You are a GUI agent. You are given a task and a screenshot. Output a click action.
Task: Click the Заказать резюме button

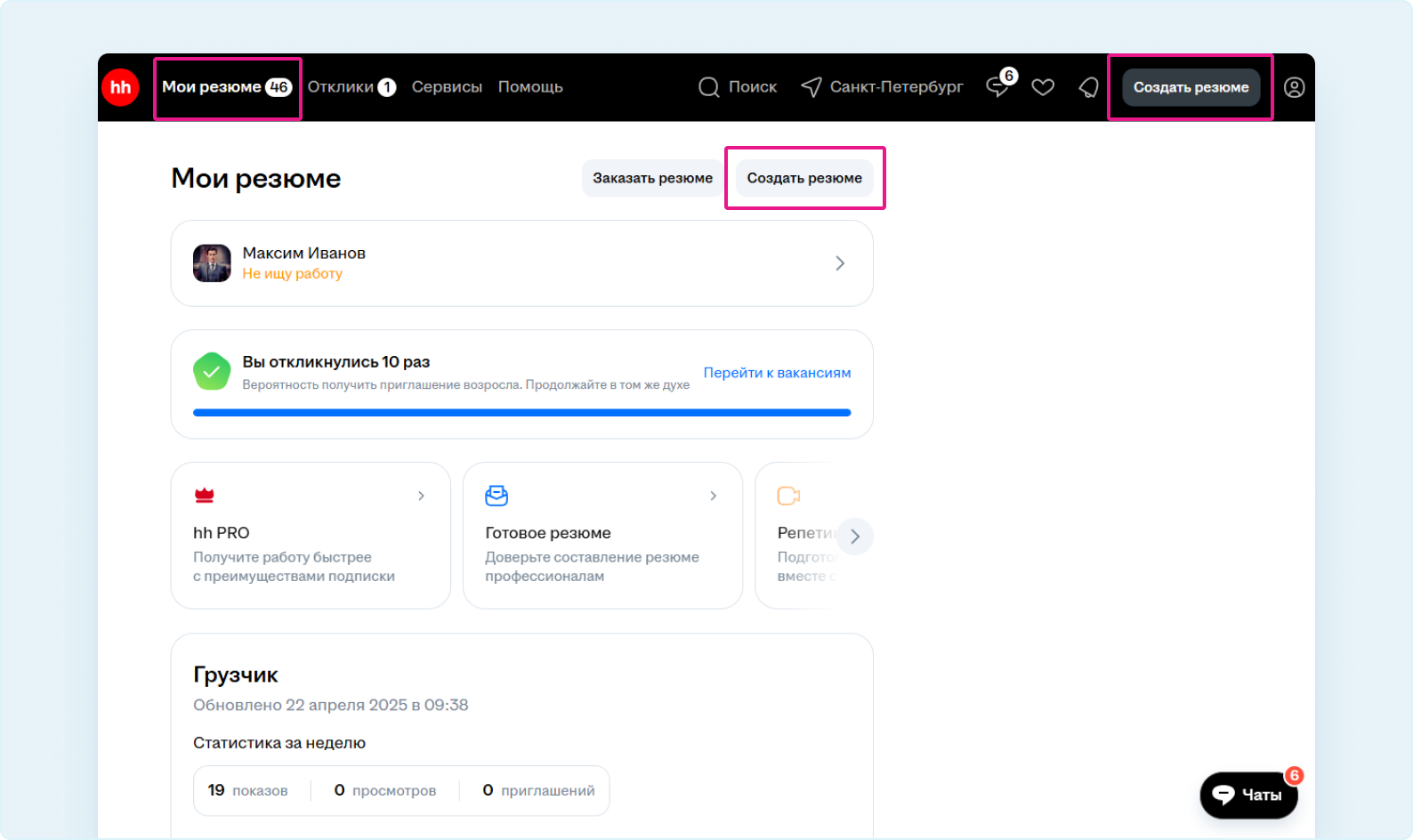(x=652, y=178)
